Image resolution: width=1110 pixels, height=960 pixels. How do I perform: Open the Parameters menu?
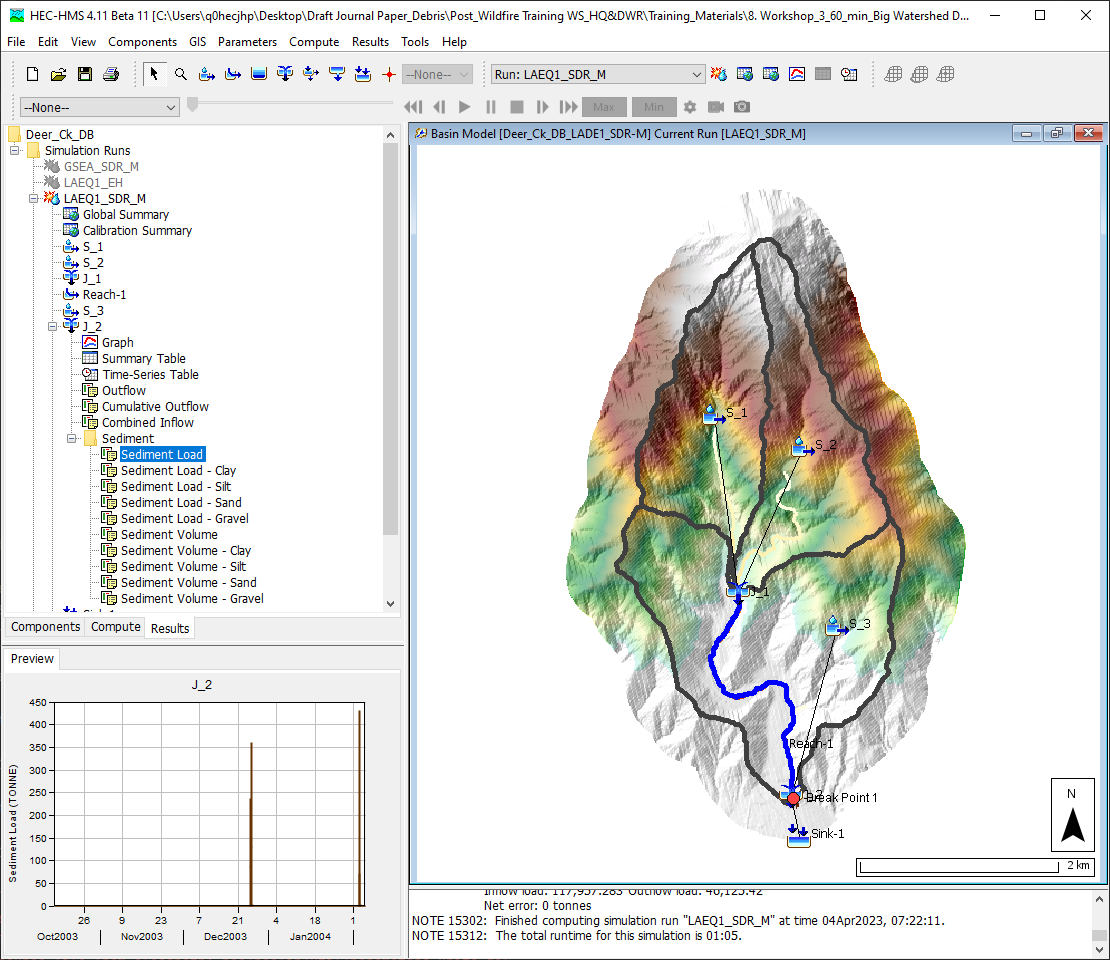[247, 42]
